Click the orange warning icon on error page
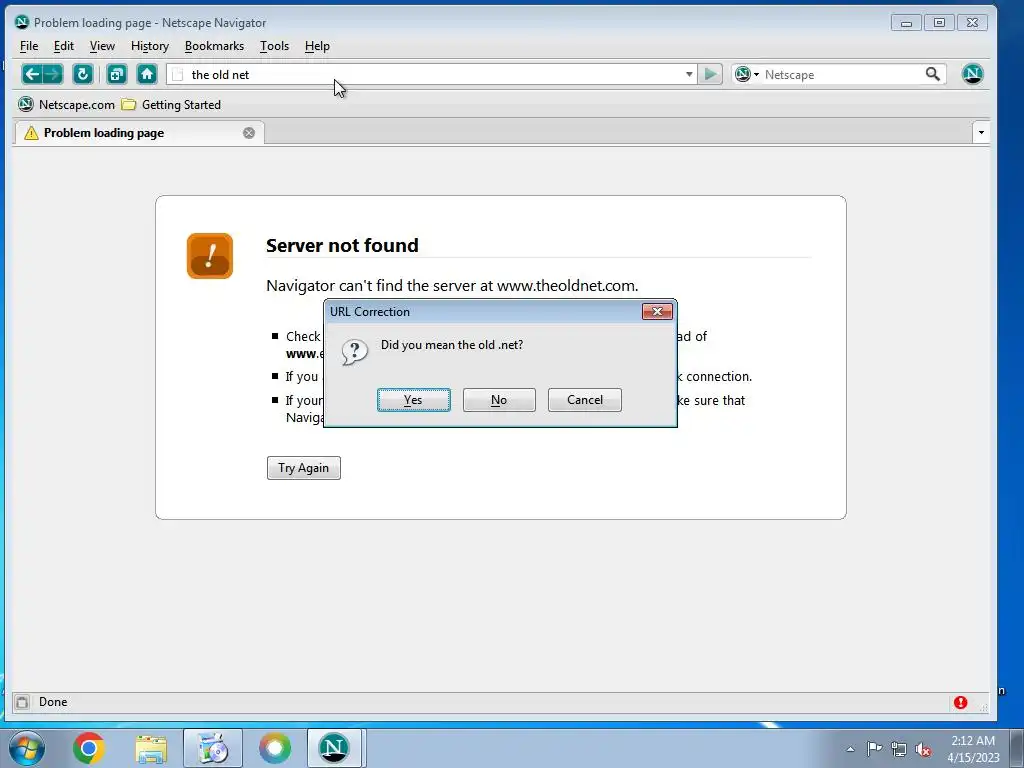Viewport: 1024px width, 768px height. tap(210, 256)
